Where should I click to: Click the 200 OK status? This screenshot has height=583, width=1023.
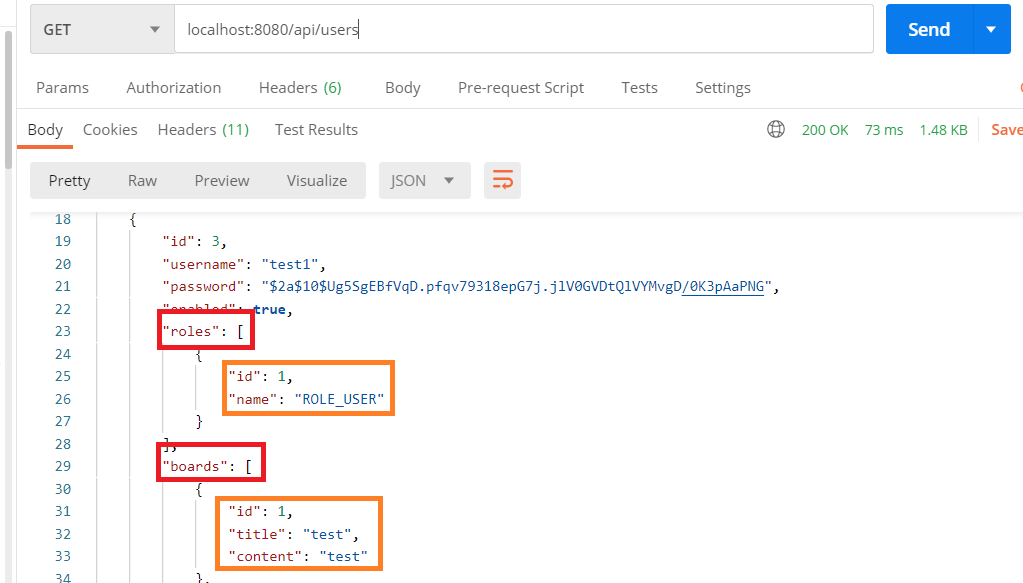tap(825, 130)
